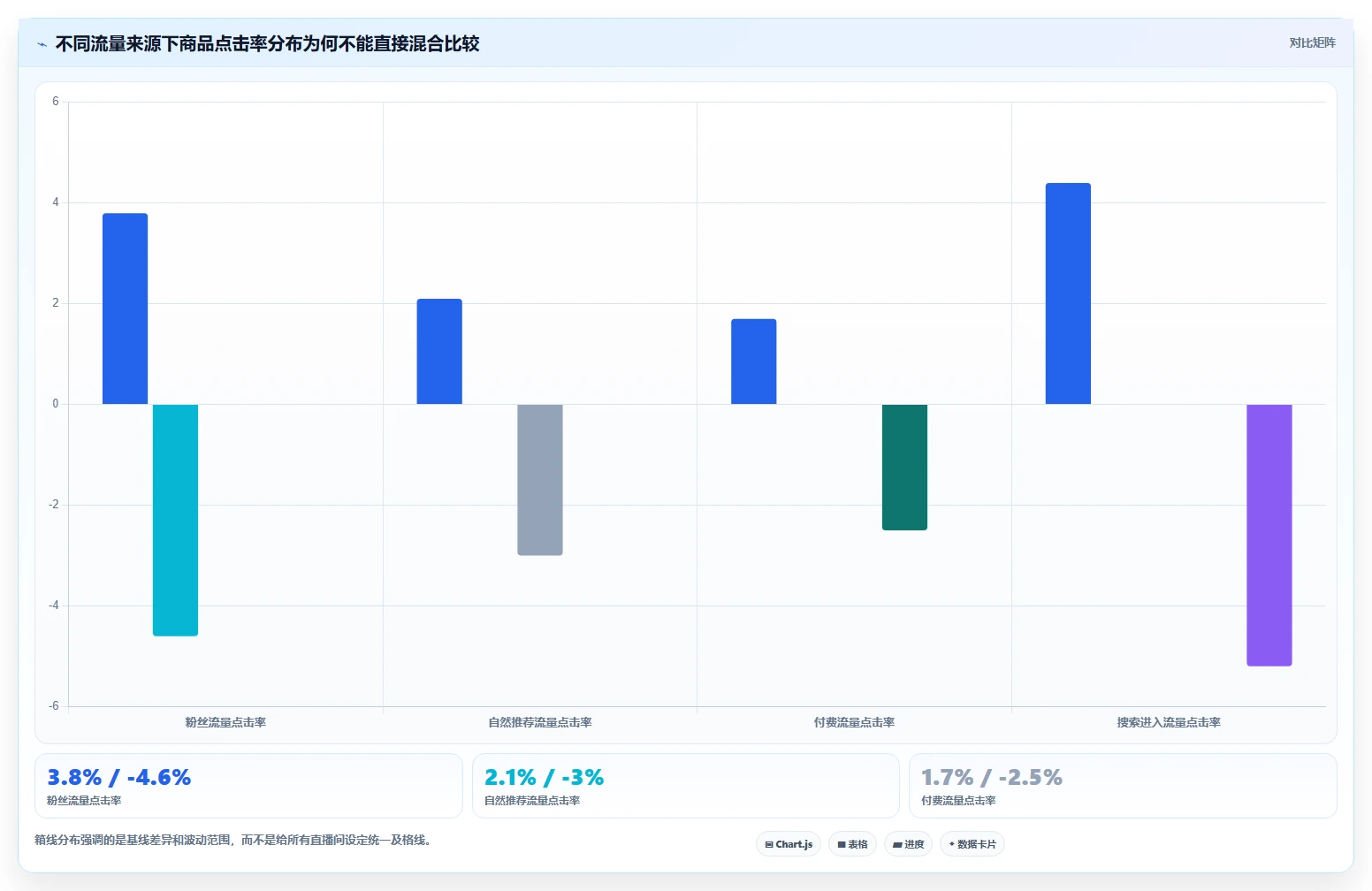The image size is (1372, 891).
Task: Select the 进度 tag chip
Action: click(x=908, y=844)
